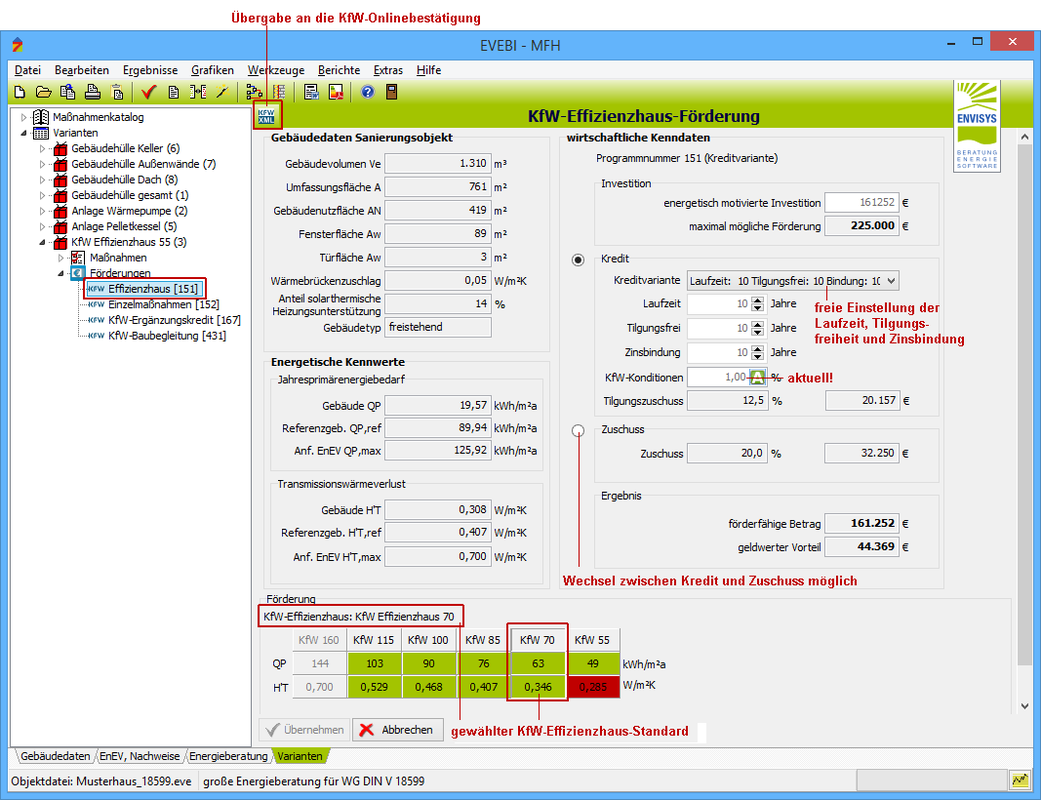Select the Kredit radio button
The width and height of the screenshot is (1041, 800).
tap(578, 260)
